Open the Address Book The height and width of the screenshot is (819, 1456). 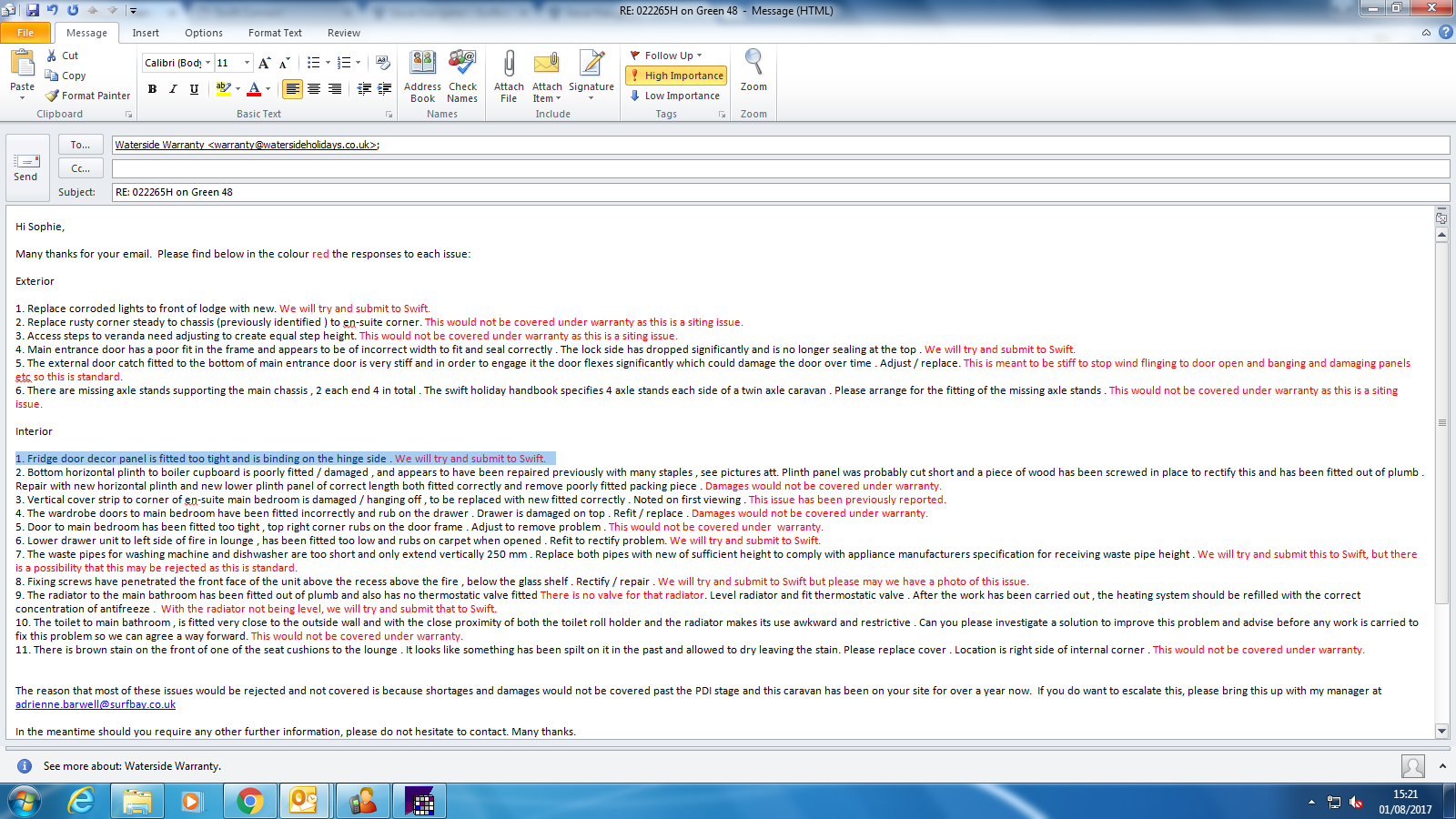tap(422, 76)
